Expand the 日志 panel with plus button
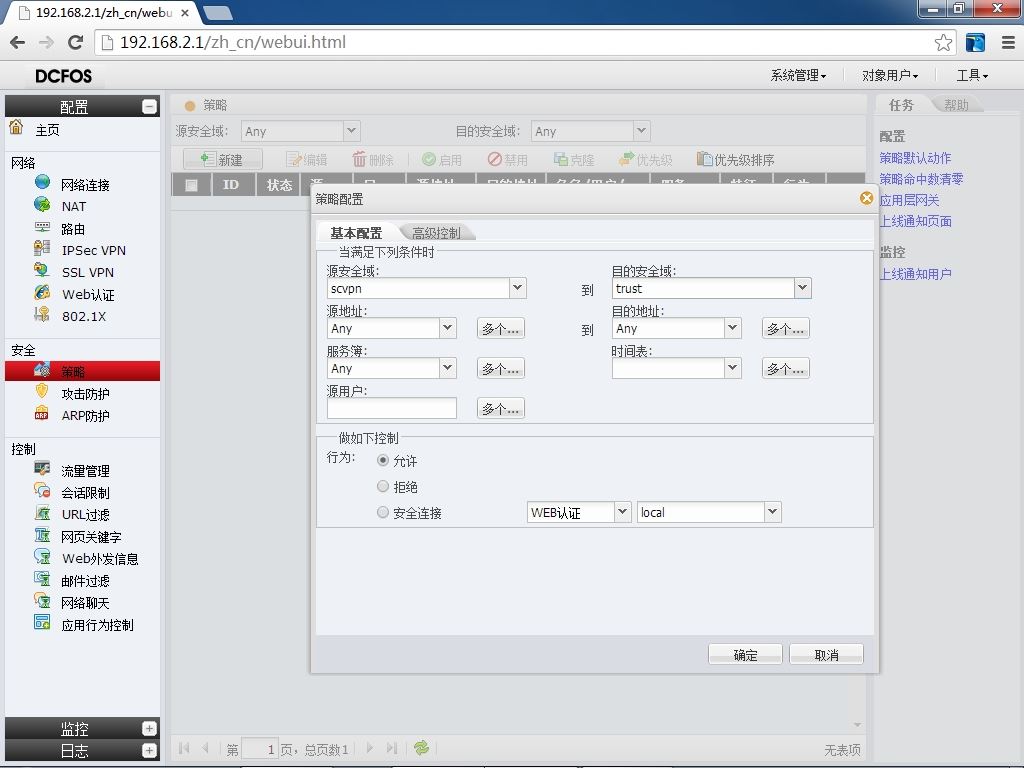The width and height of the screenshot is (1024, 768). (x=150, y=750)
